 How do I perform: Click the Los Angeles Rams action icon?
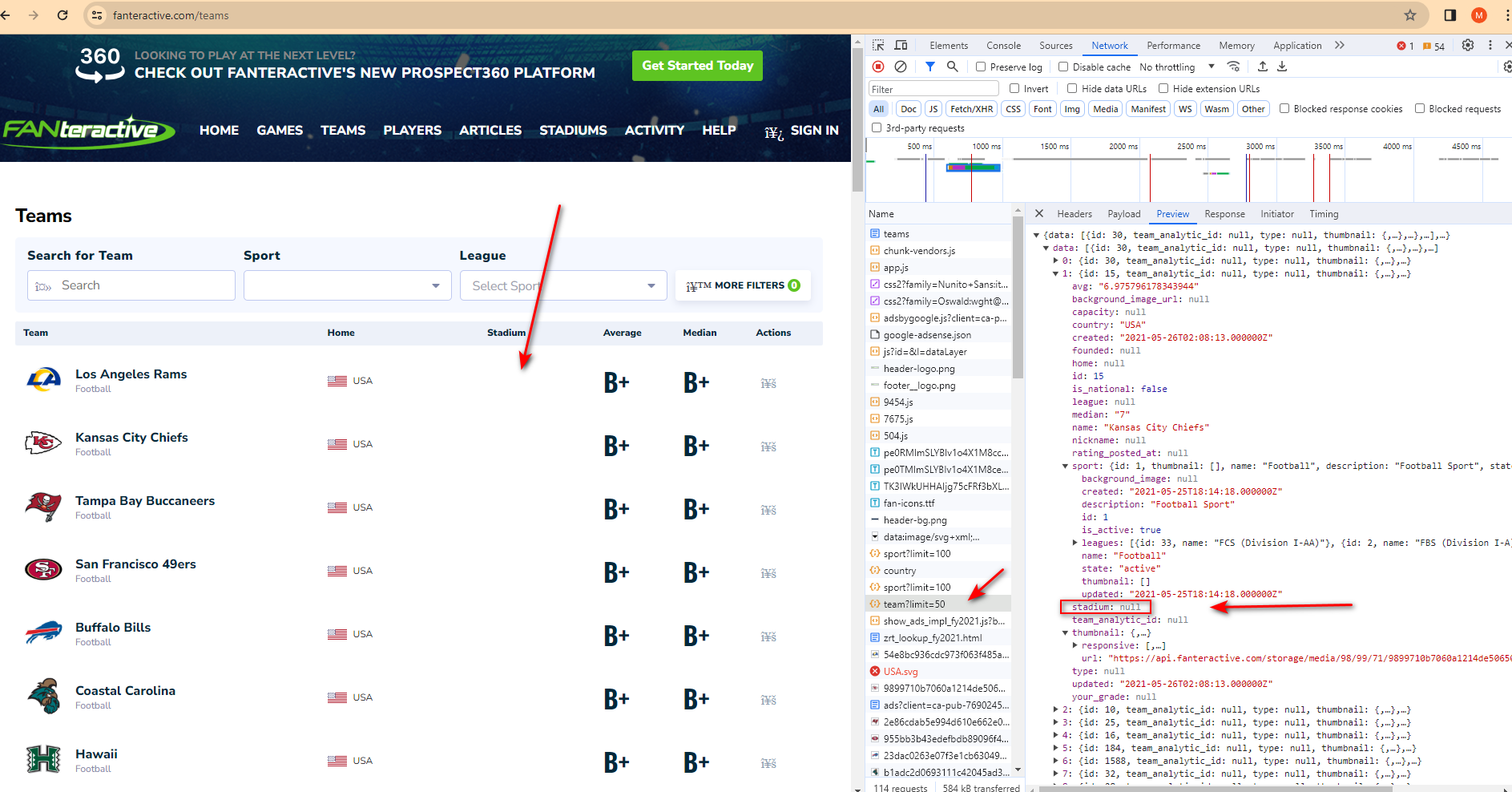point(768,383)
